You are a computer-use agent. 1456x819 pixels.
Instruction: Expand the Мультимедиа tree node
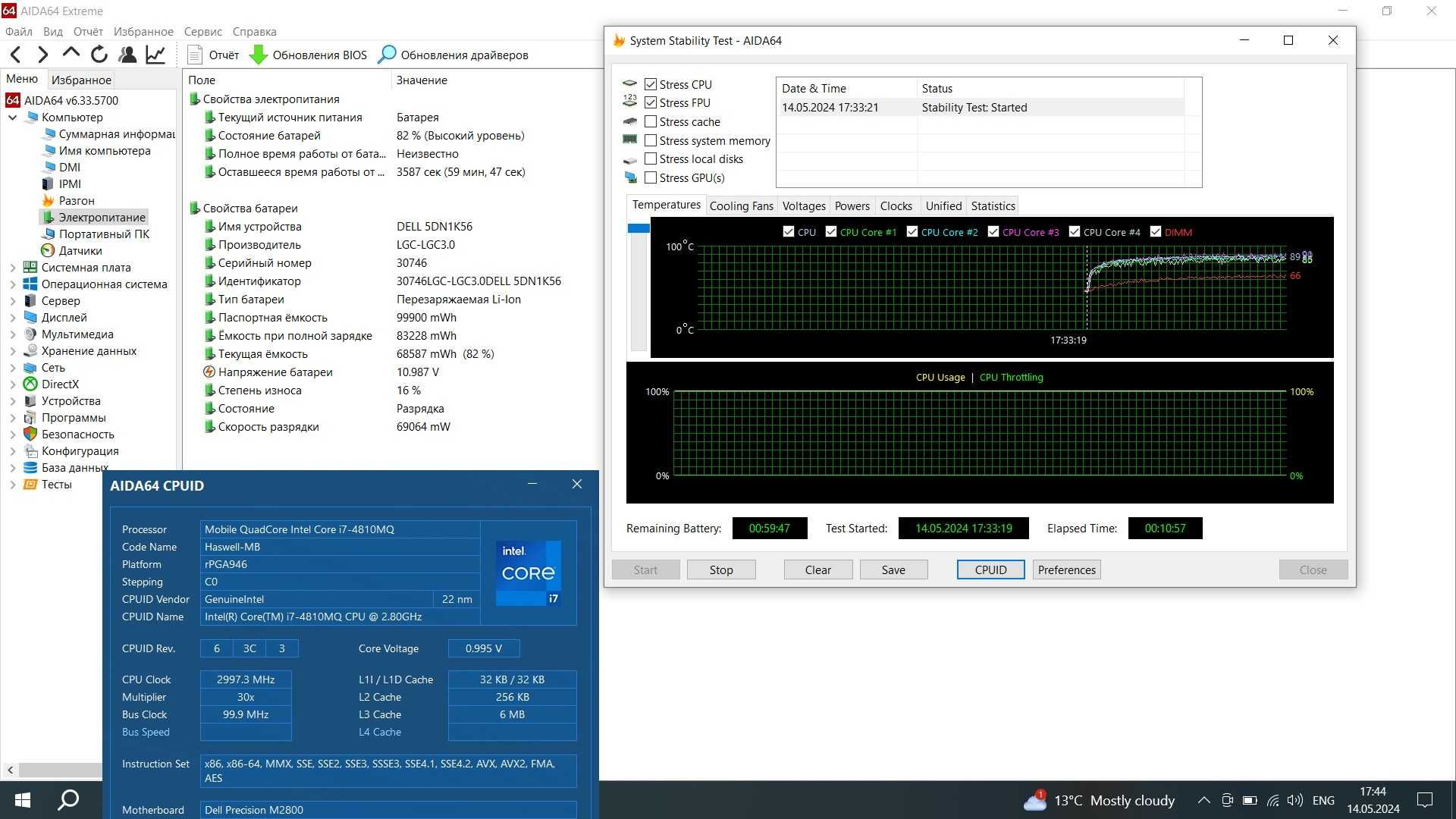[x=13, y=334]
